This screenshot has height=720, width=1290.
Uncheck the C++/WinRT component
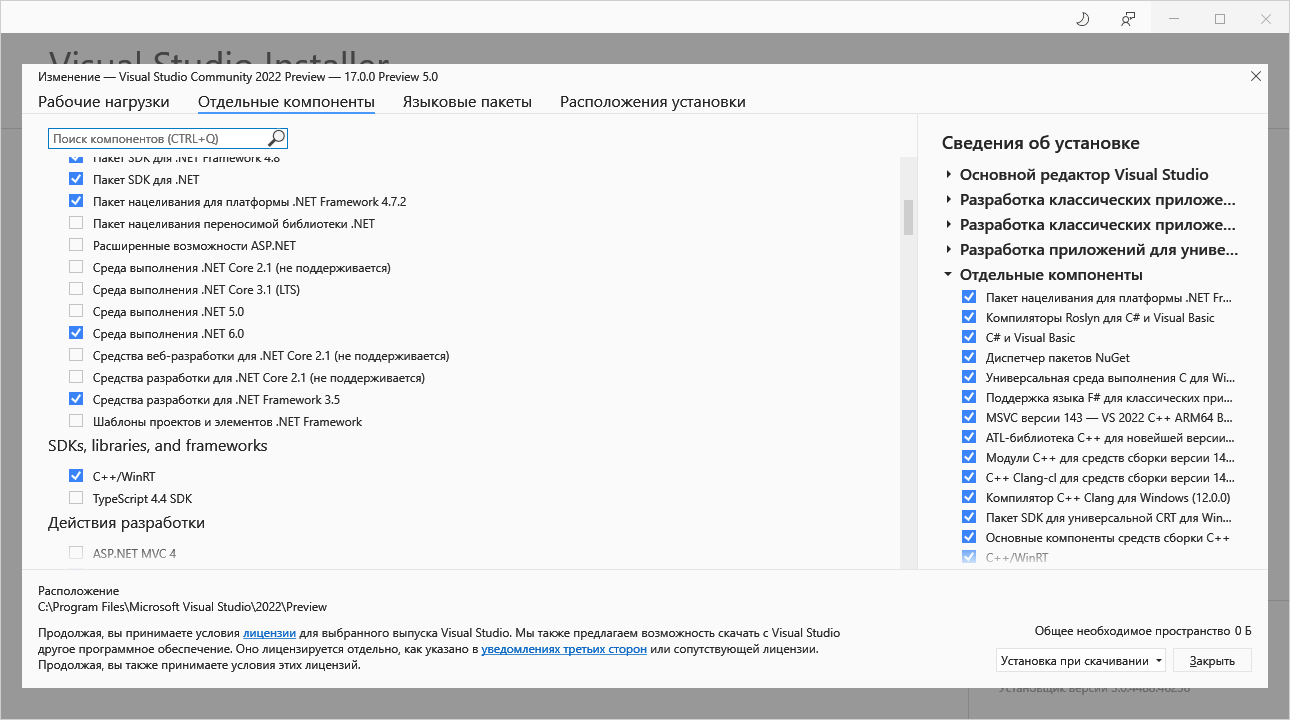[76, 475]
